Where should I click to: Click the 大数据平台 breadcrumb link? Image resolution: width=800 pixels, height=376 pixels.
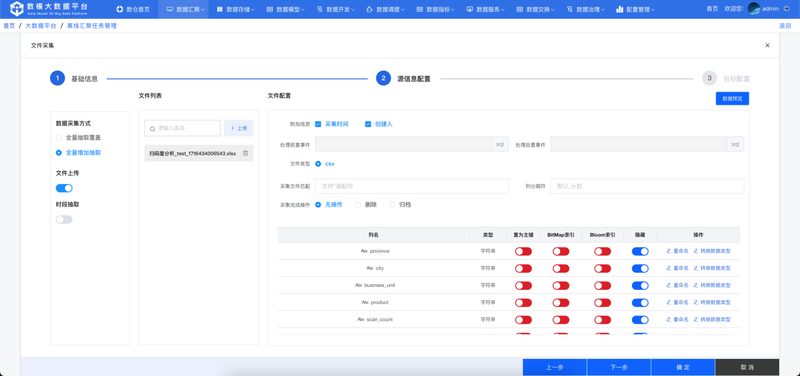[41, 26]
